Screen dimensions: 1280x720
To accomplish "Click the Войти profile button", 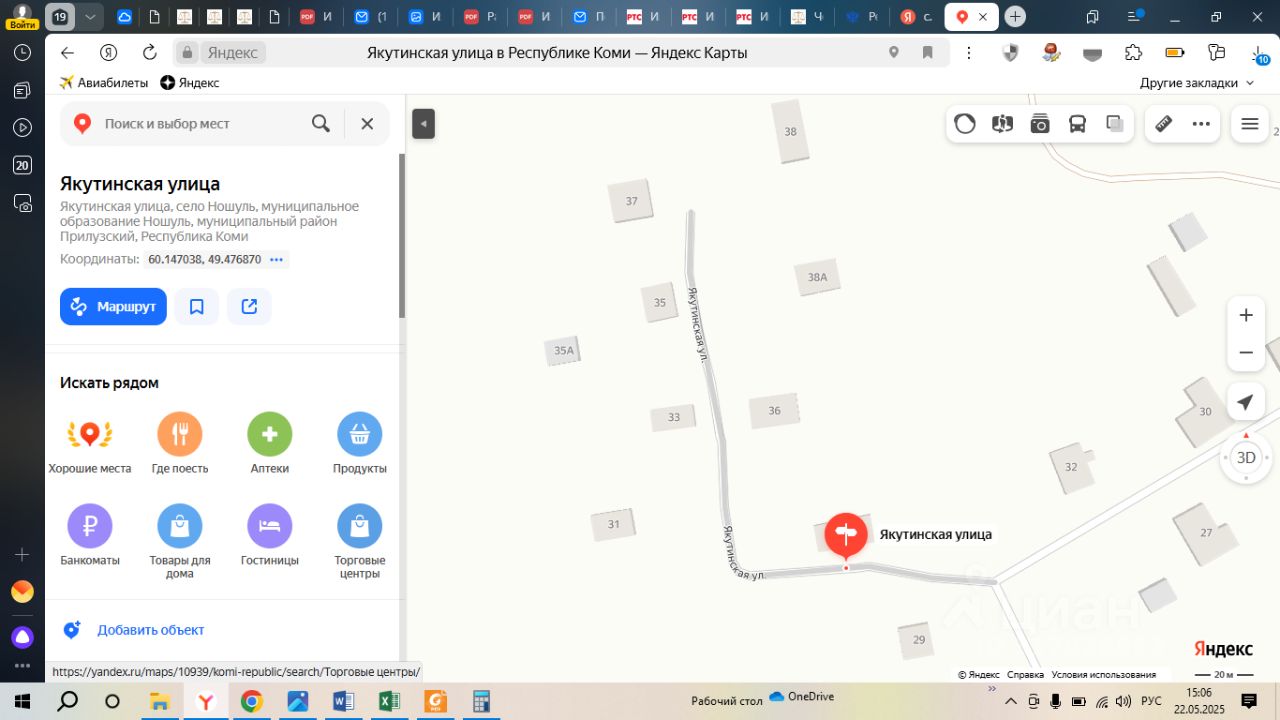I will 22,16.
